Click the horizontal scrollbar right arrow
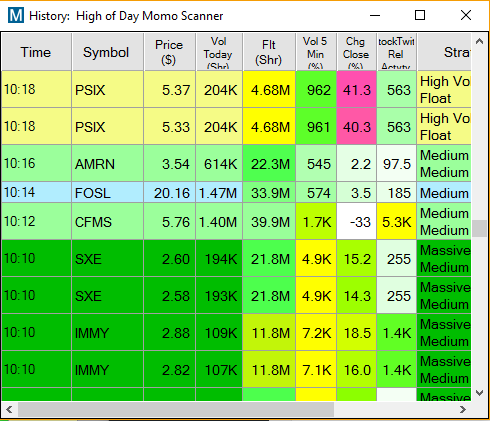The height and width of the screenshot is (421, 490). [x=463, y=409]
